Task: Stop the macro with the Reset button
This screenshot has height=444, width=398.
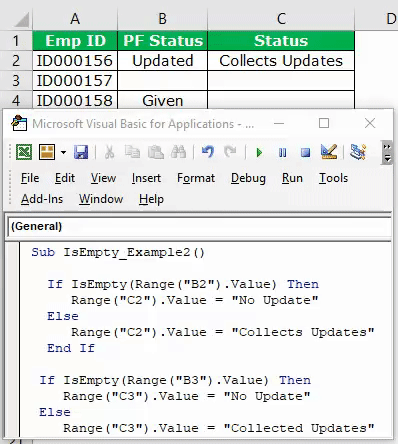Action: coord(305,153)
